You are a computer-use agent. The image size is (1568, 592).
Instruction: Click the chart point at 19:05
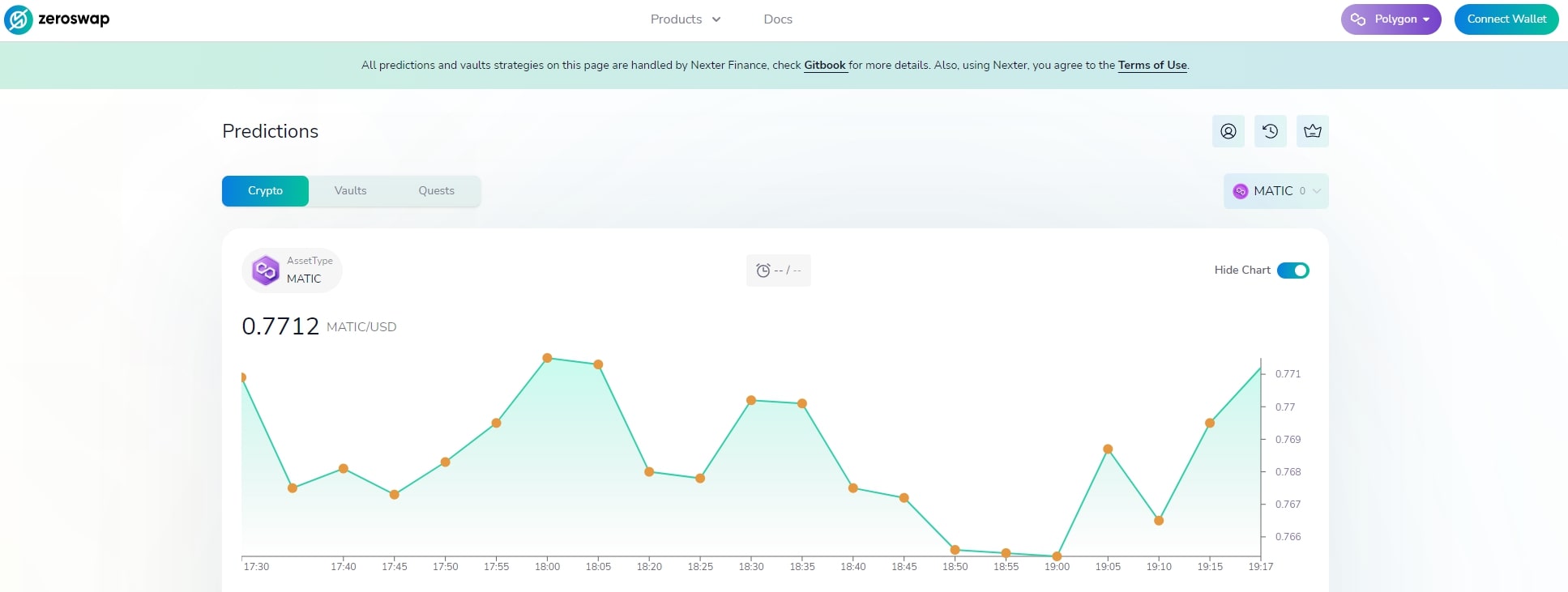point(1108,449)
